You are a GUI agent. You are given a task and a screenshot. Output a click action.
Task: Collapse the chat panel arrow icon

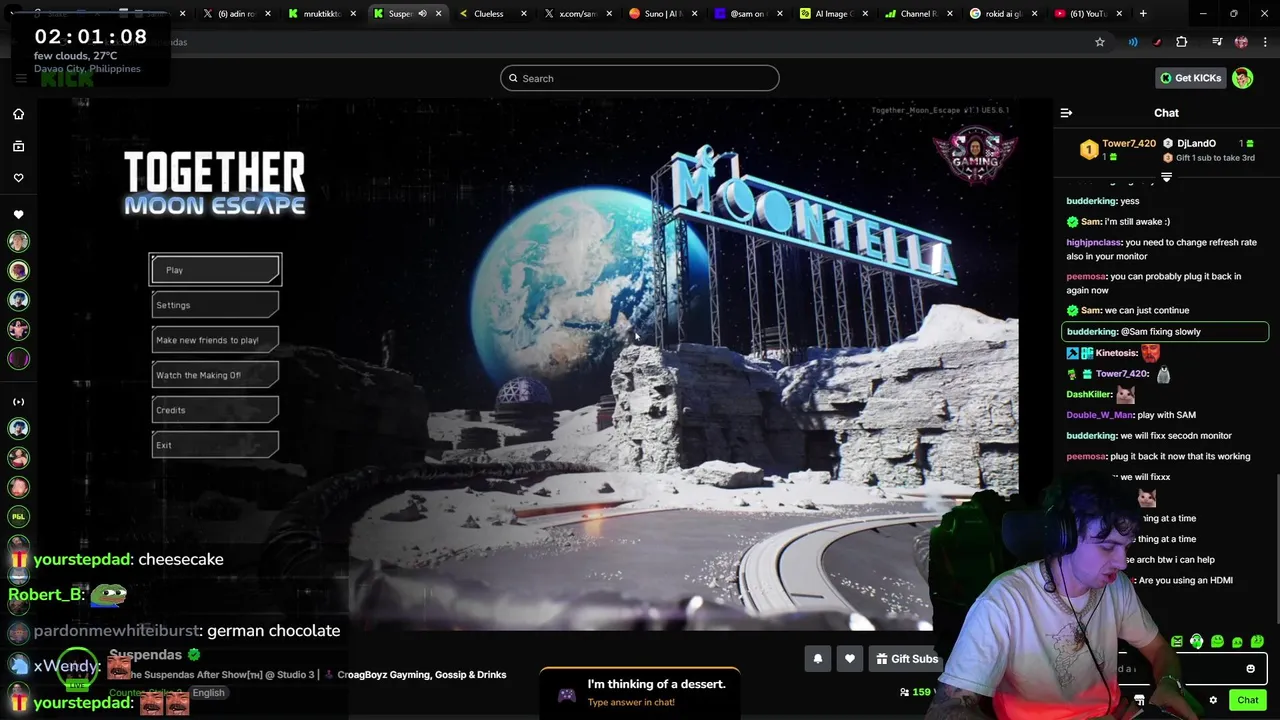click(x=1066, y=114)
